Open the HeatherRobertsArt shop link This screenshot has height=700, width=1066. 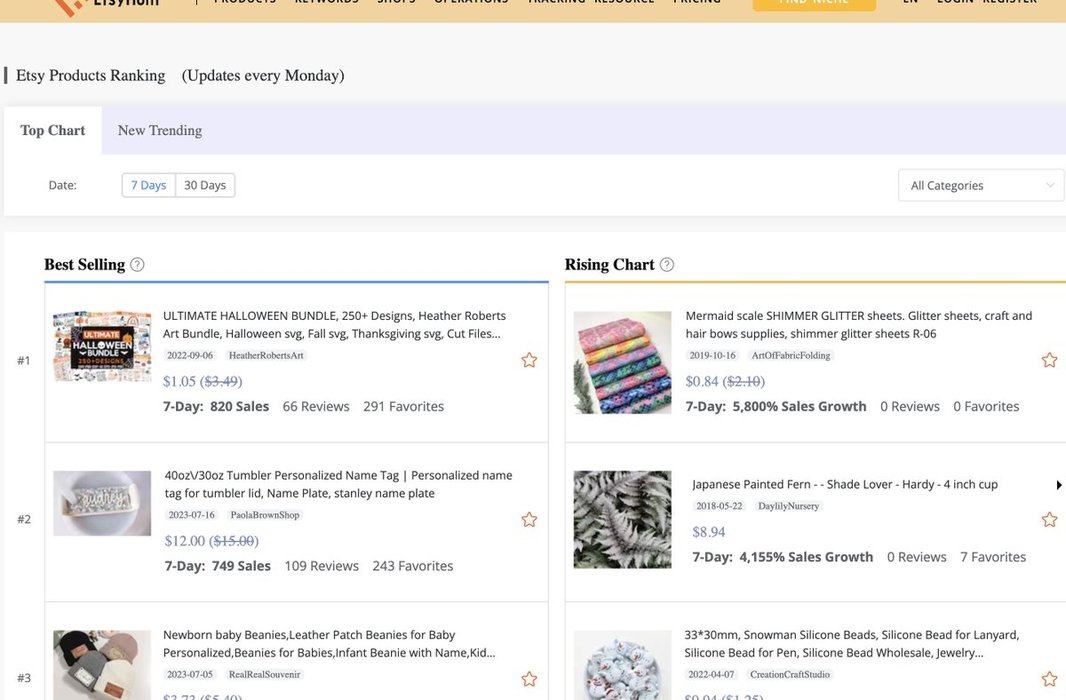(x=266, y=355)
